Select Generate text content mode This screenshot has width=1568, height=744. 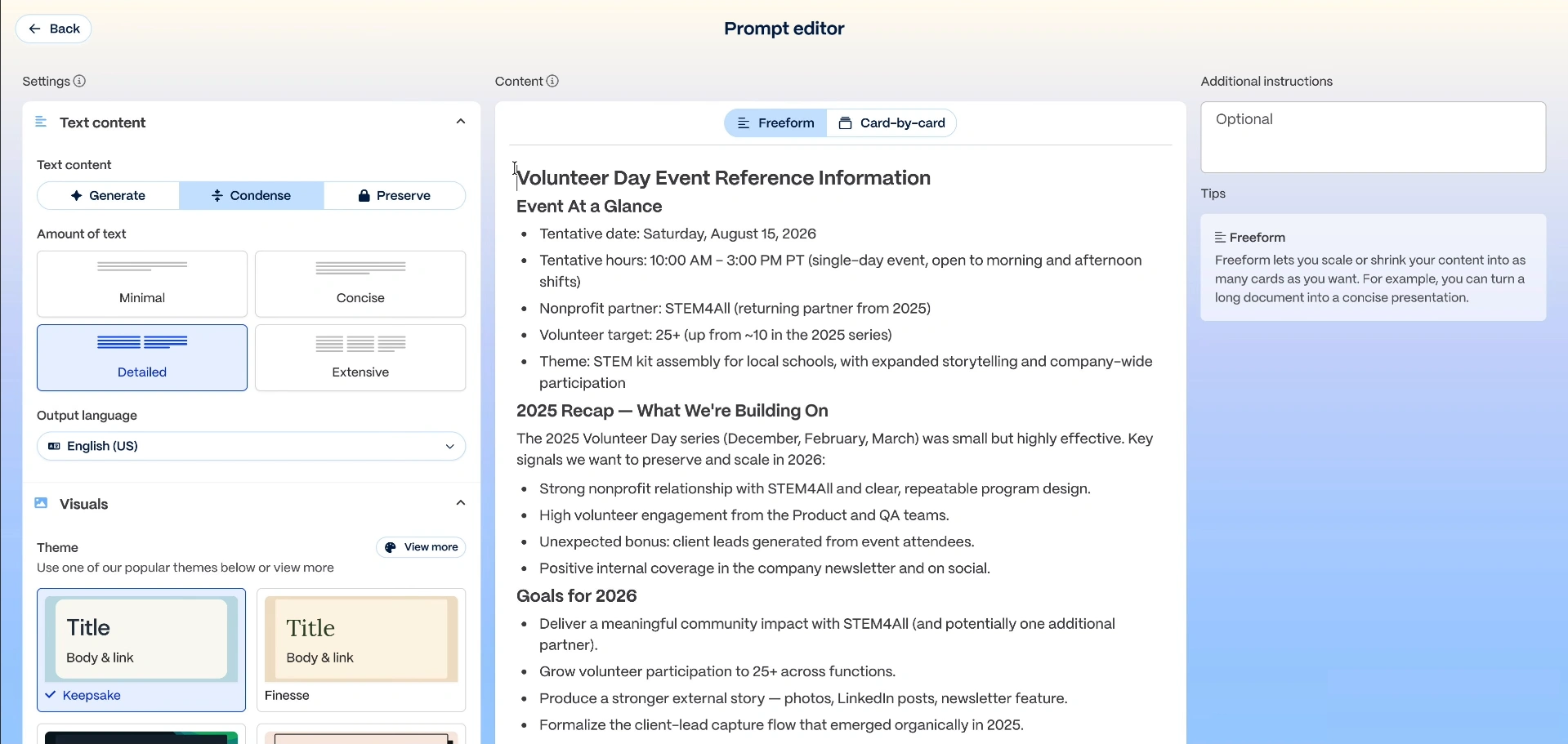point(108,196)
